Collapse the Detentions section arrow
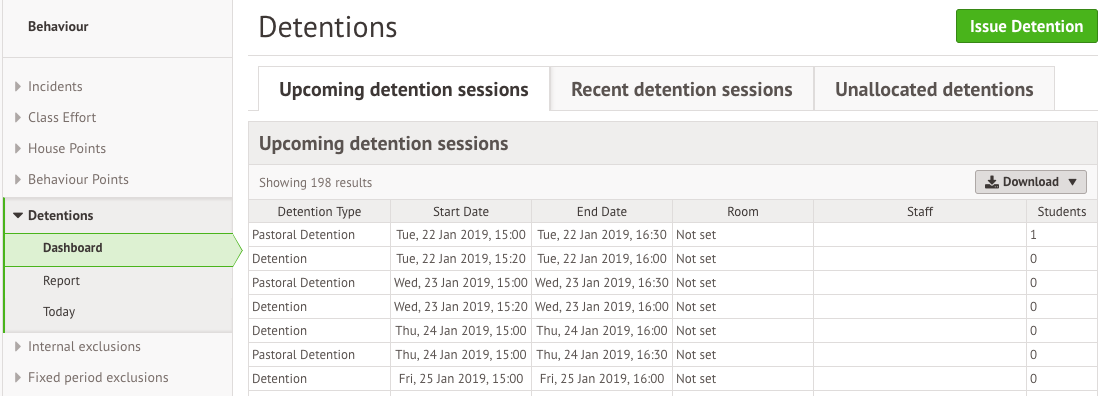The image size is (1104, 396). pyautogui.click(x=18, y=216)
